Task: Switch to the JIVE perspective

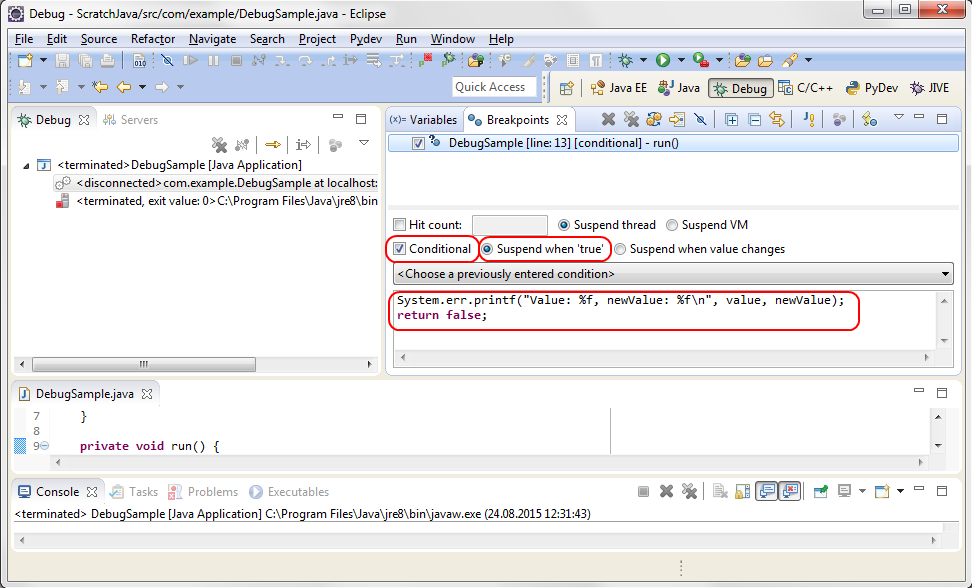Action: click(x=929, y=88)
